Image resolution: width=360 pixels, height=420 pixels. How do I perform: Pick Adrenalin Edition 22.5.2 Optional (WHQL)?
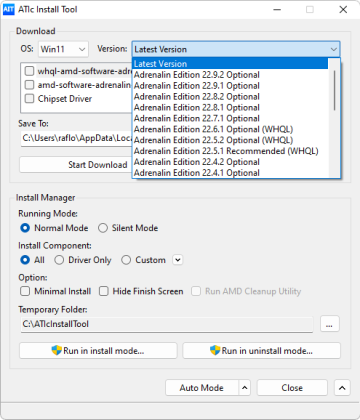pos(230,140)
